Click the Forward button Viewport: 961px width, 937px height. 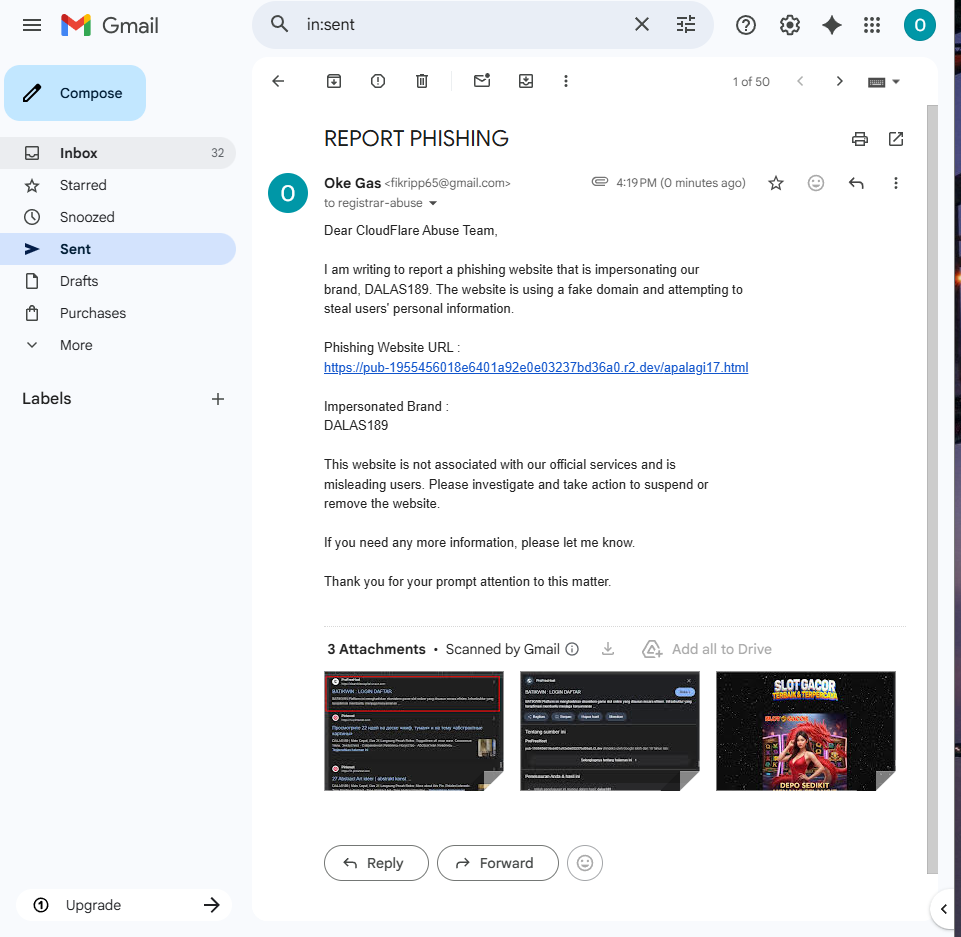[497, 863]
